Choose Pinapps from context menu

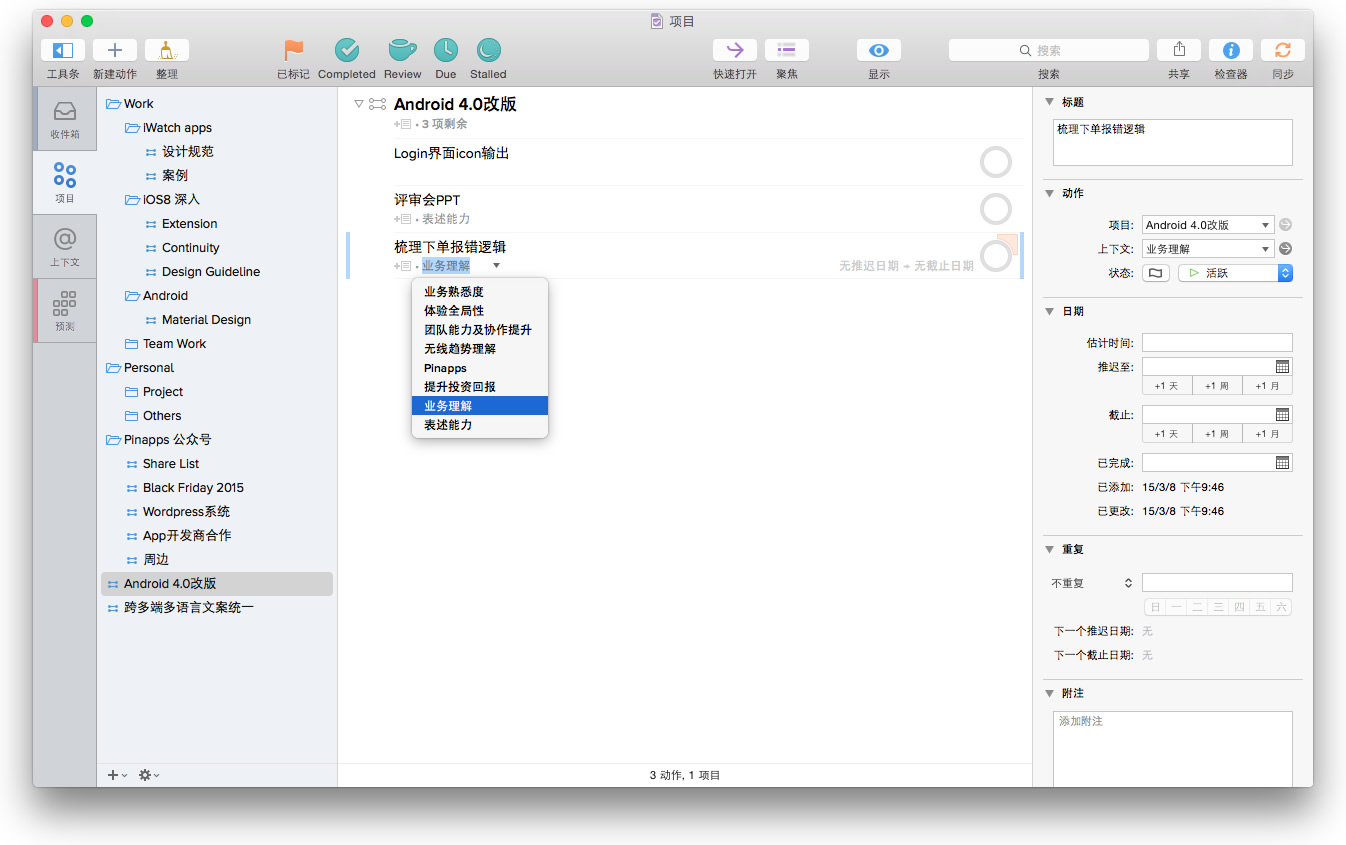click(x=480, y=368)
